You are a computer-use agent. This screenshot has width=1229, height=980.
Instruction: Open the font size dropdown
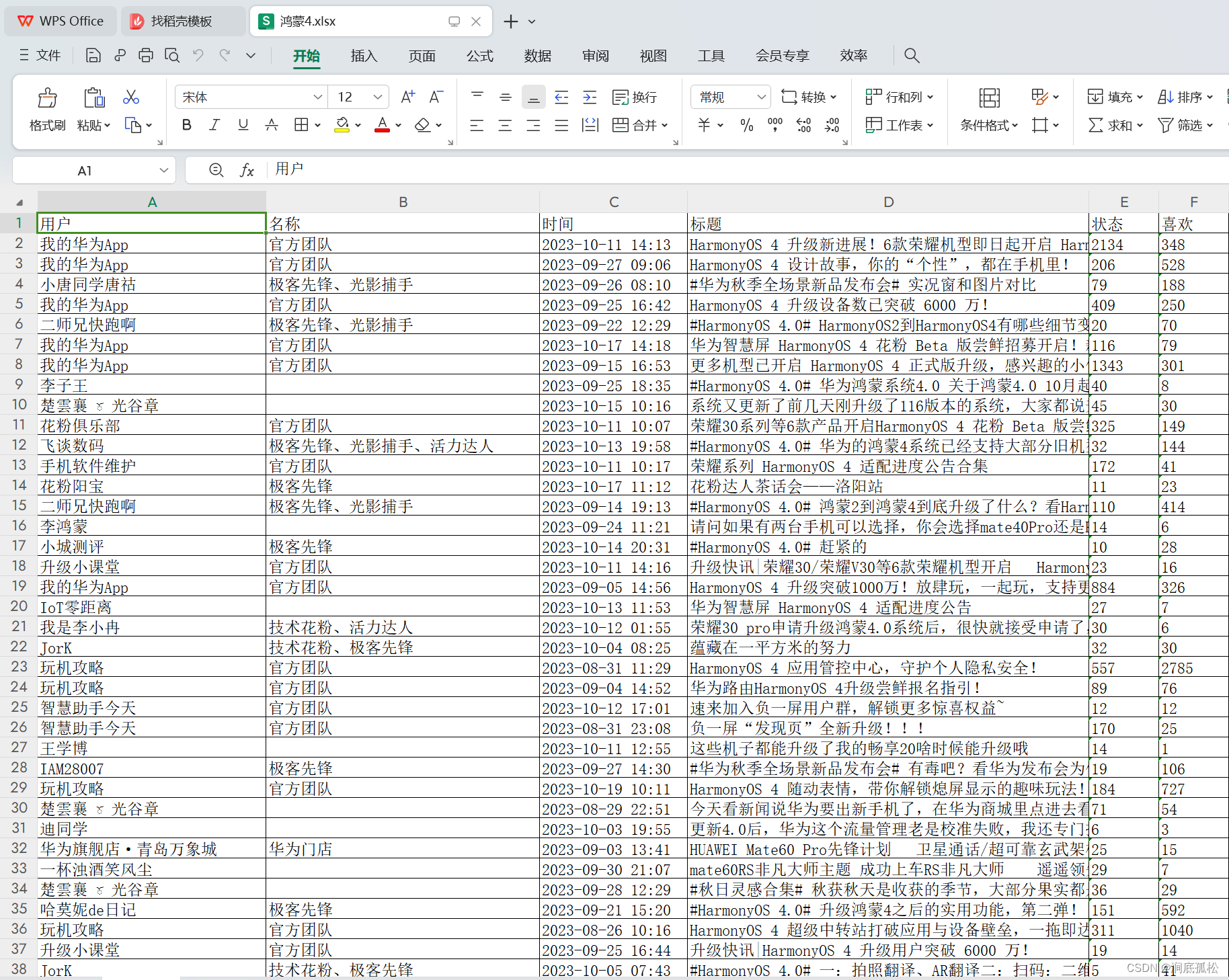point(377,97)
